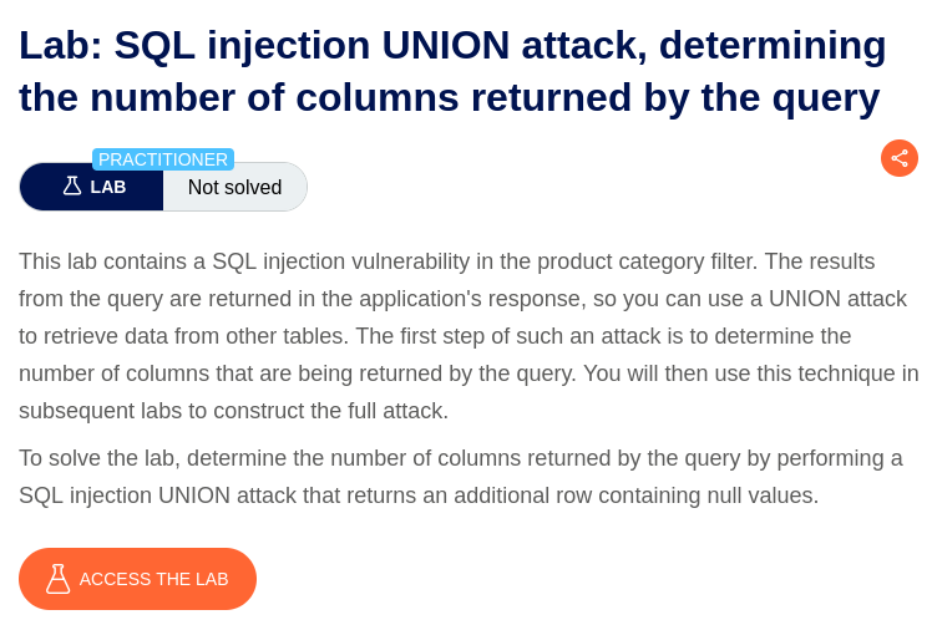Image resolution: width=936 pixels, height=624 pixels.
Task: Click the flask icon on Access the Lab button
Action: point(58,579)
